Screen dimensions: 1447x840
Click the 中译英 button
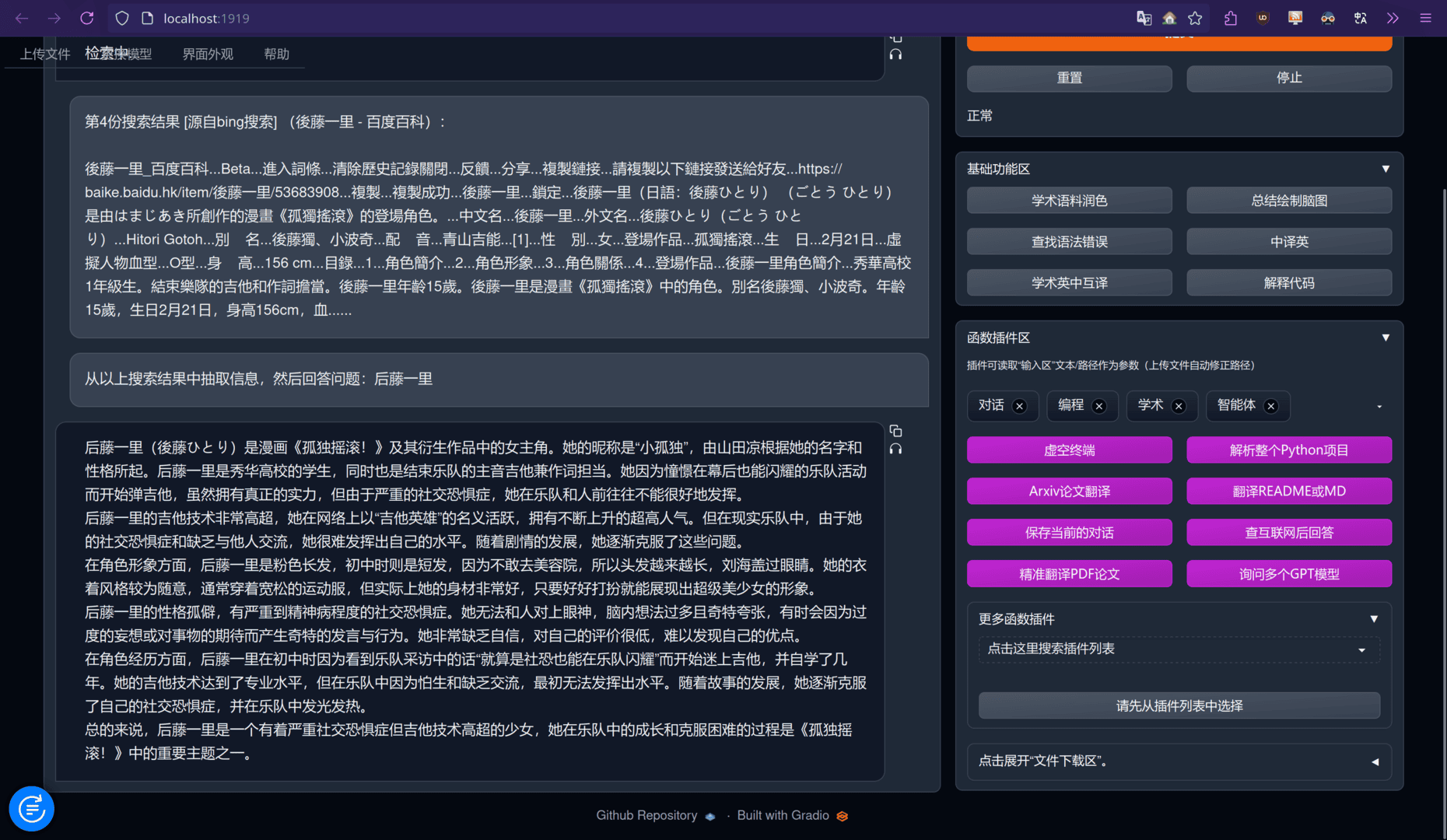coord(1289,242)
